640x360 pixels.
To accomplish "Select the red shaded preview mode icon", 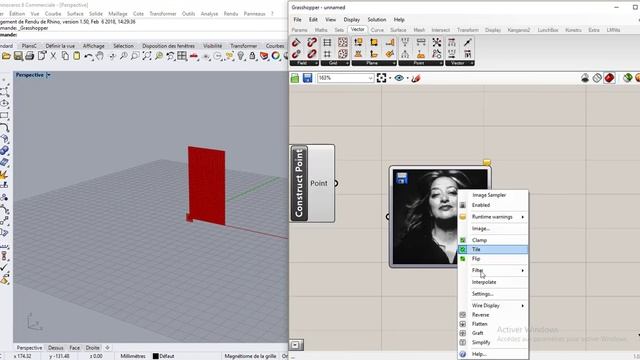I will pos(609,78).
